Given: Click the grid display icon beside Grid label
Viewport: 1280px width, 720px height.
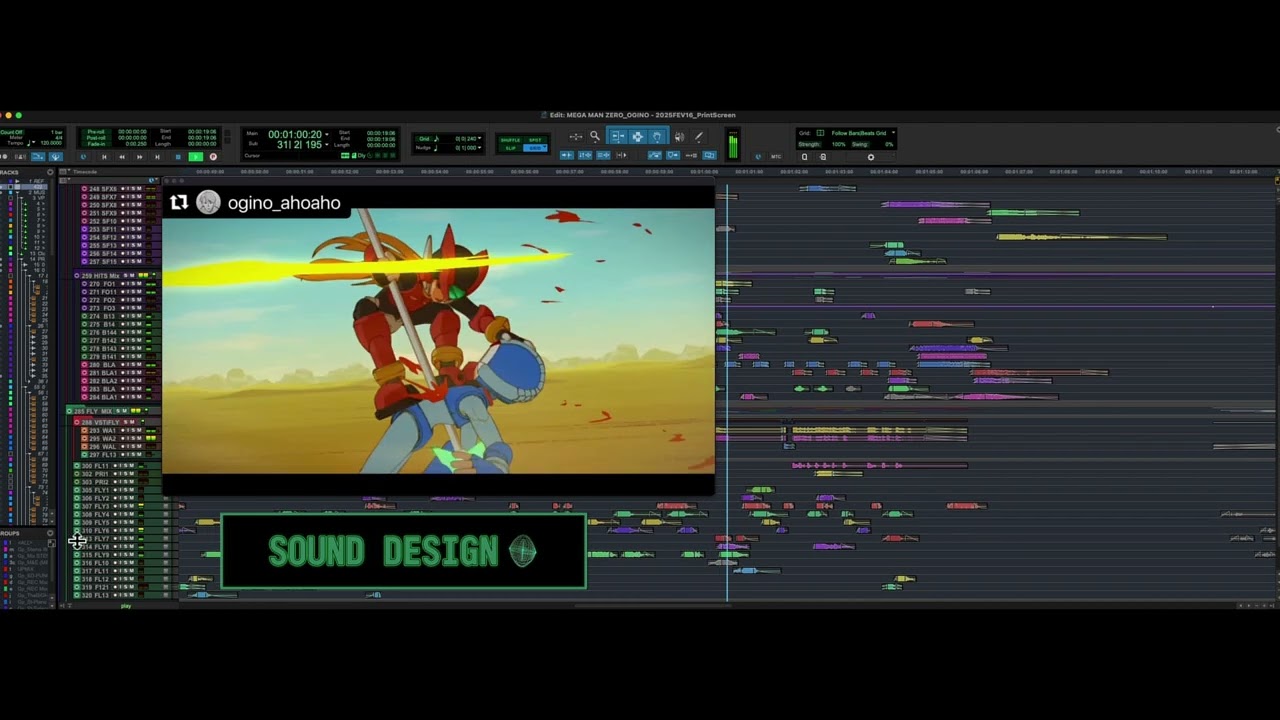Looking at the screenshot, I should 820,133.
